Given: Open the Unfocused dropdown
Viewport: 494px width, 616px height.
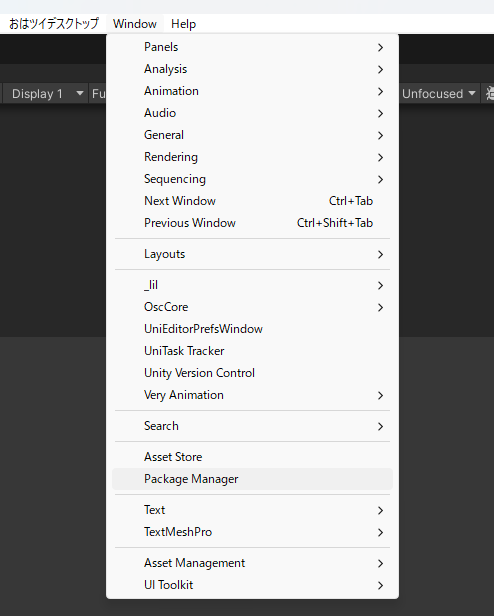Looking at the screenshot, I should 439,94.
